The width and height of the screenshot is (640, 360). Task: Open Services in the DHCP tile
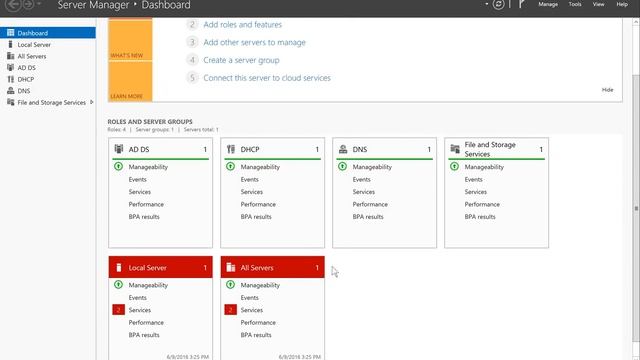point(251,192)
